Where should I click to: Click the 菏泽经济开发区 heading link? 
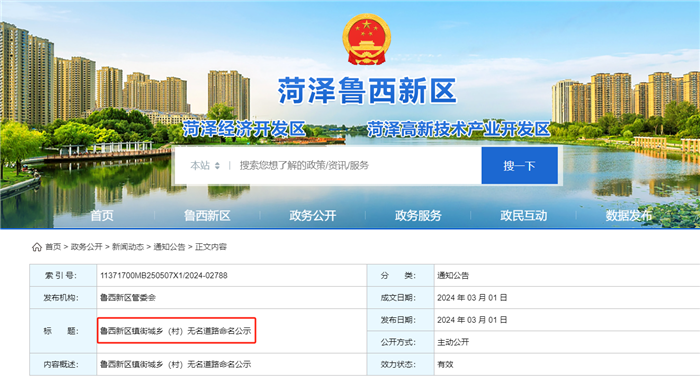(x=244, y=129)
